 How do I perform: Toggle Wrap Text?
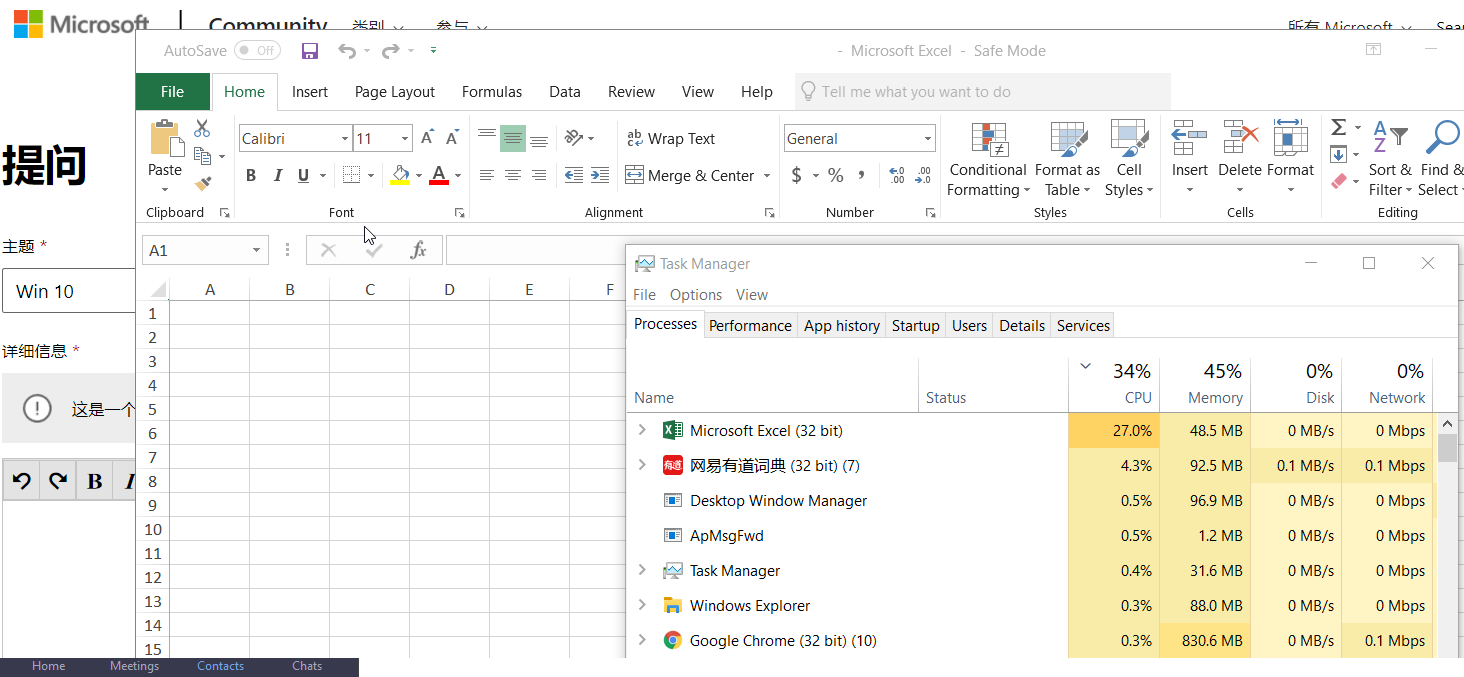(671, 139)
